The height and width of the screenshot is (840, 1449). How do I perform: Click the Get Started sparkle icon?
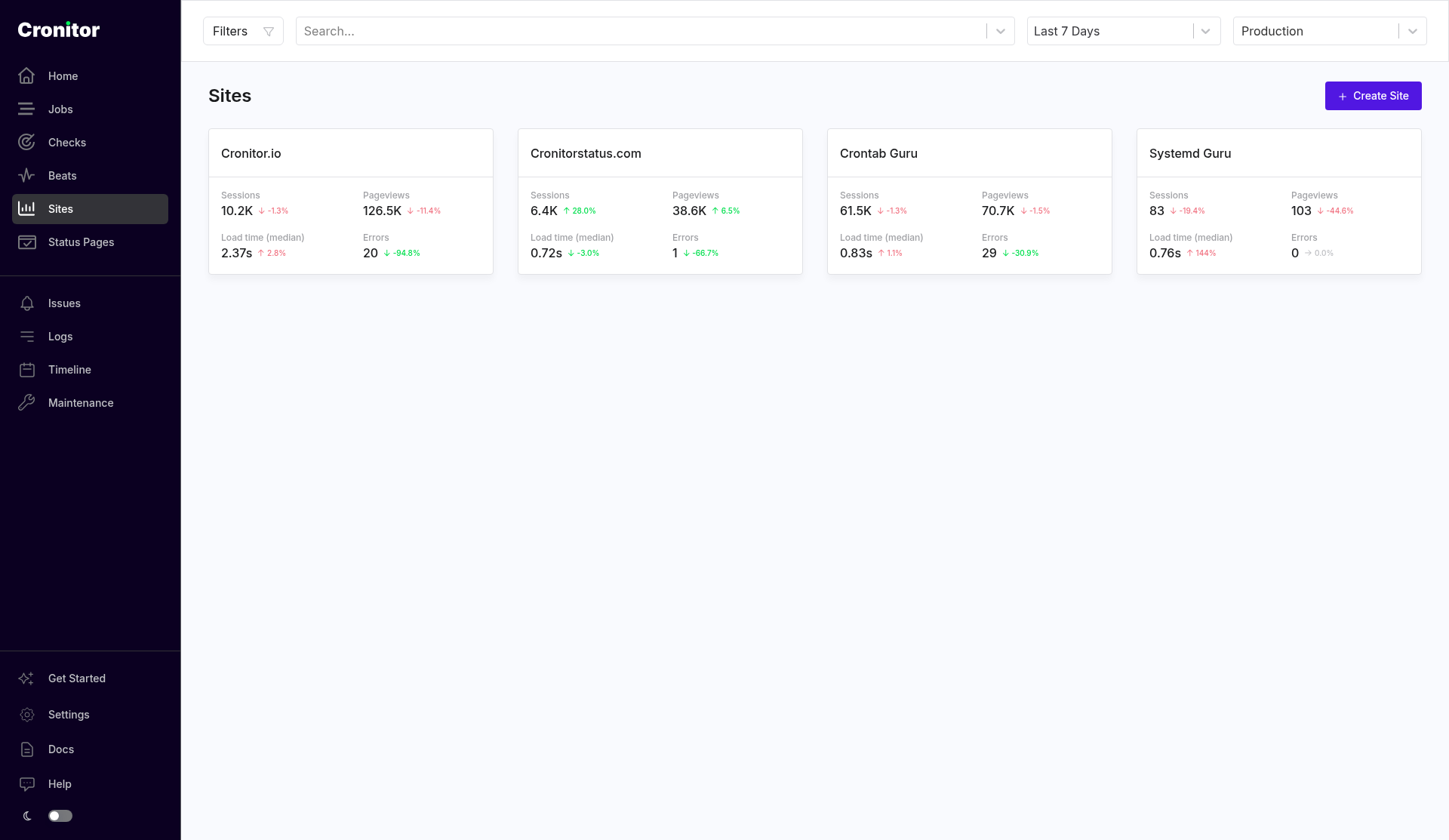[27, 678]
